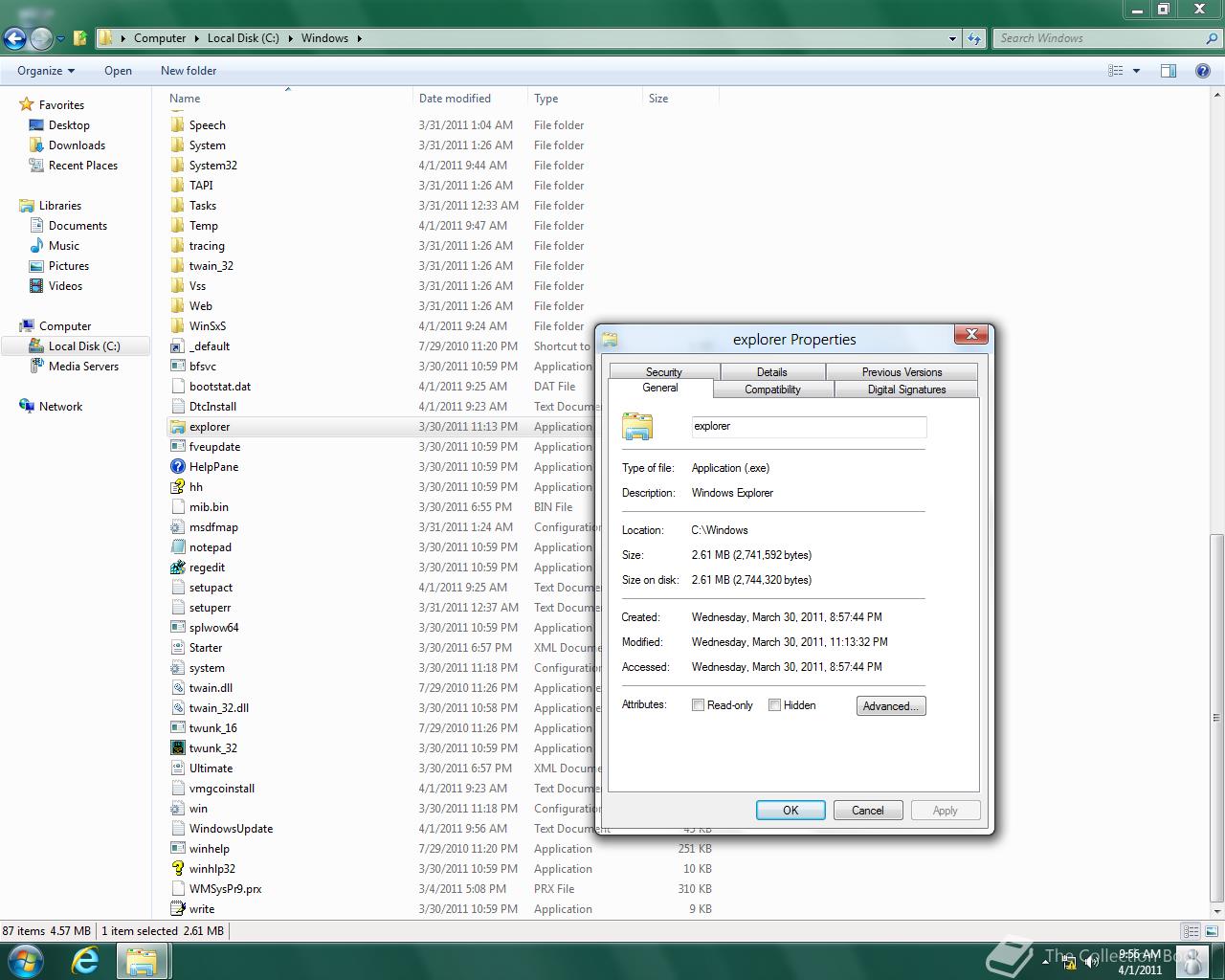Switch to the Digital Signatures tab
The image size is (1225, 980).
click(906, 390)
